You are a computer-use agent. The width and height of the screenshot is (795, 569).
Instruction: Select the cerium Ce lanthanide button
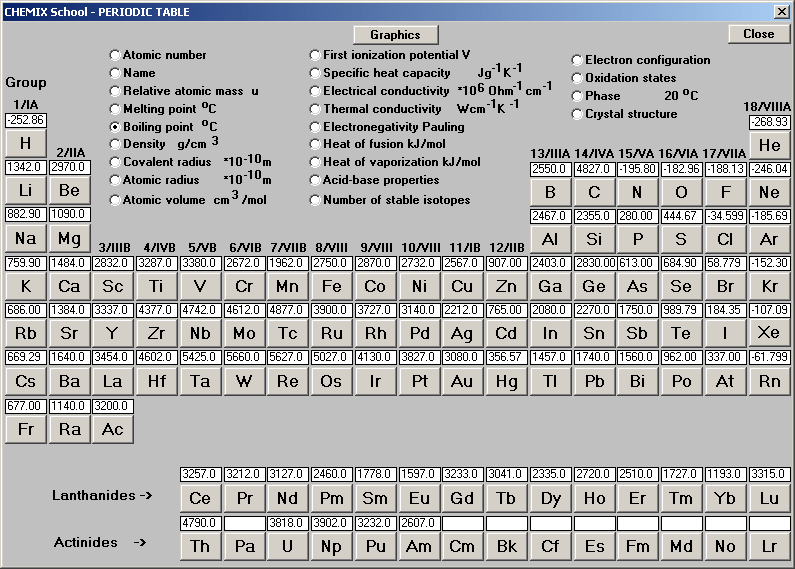point(200,498)
